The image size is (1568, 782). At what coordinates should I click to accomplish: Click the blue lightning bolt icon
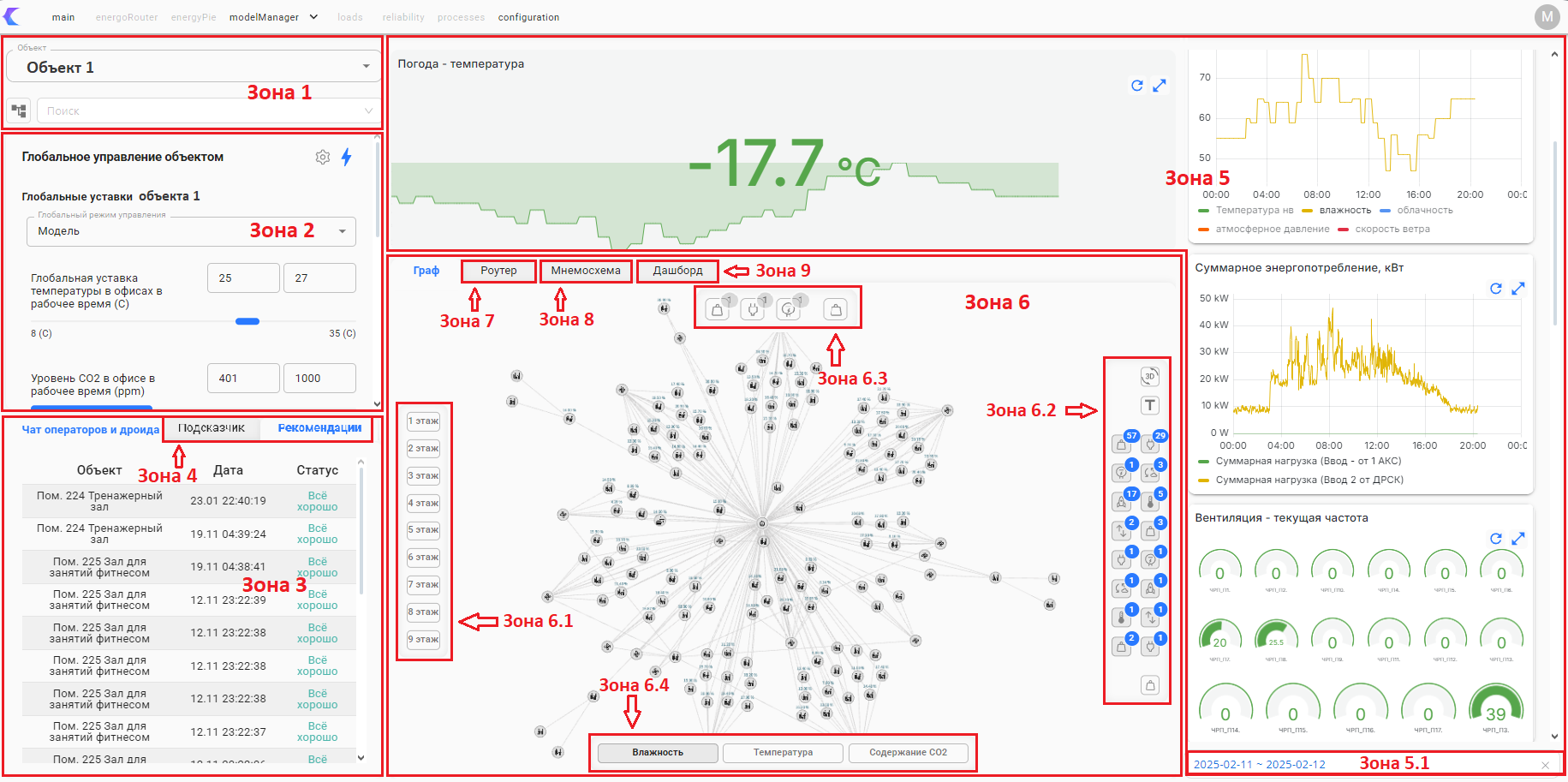pos(347,157)
